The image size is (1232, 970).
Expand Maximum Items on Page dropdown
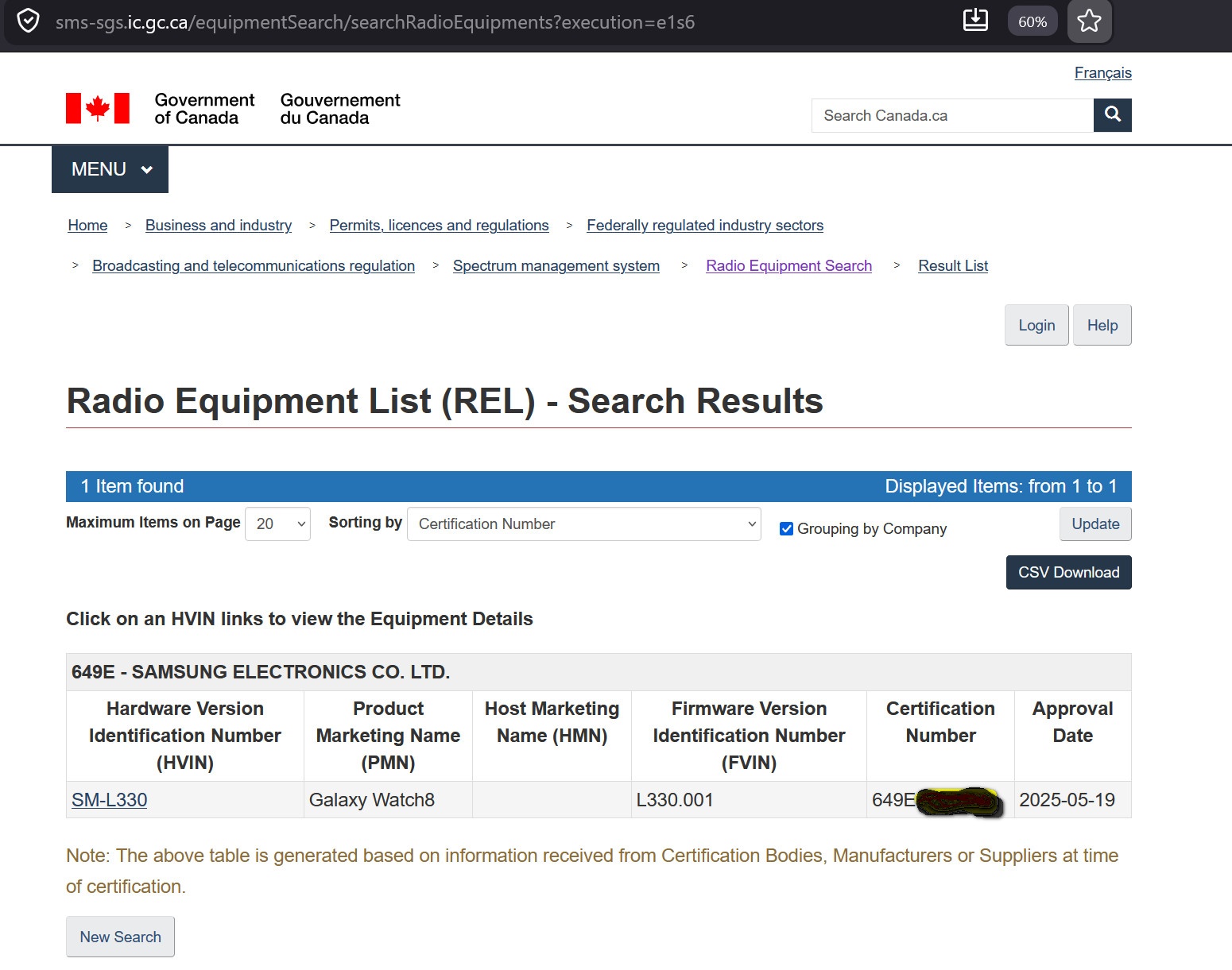click(x=277, y=524)
